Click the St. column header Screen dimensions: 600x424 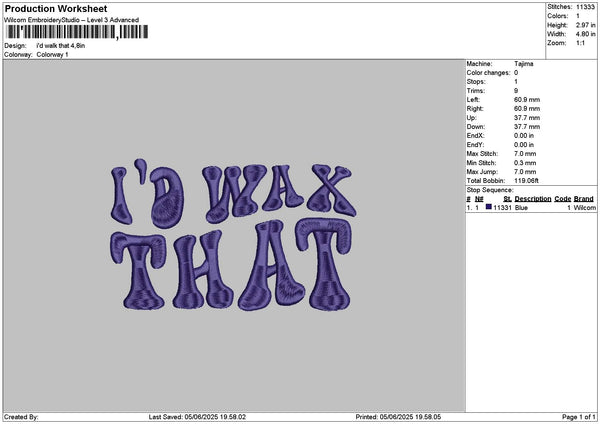point(507,199)
